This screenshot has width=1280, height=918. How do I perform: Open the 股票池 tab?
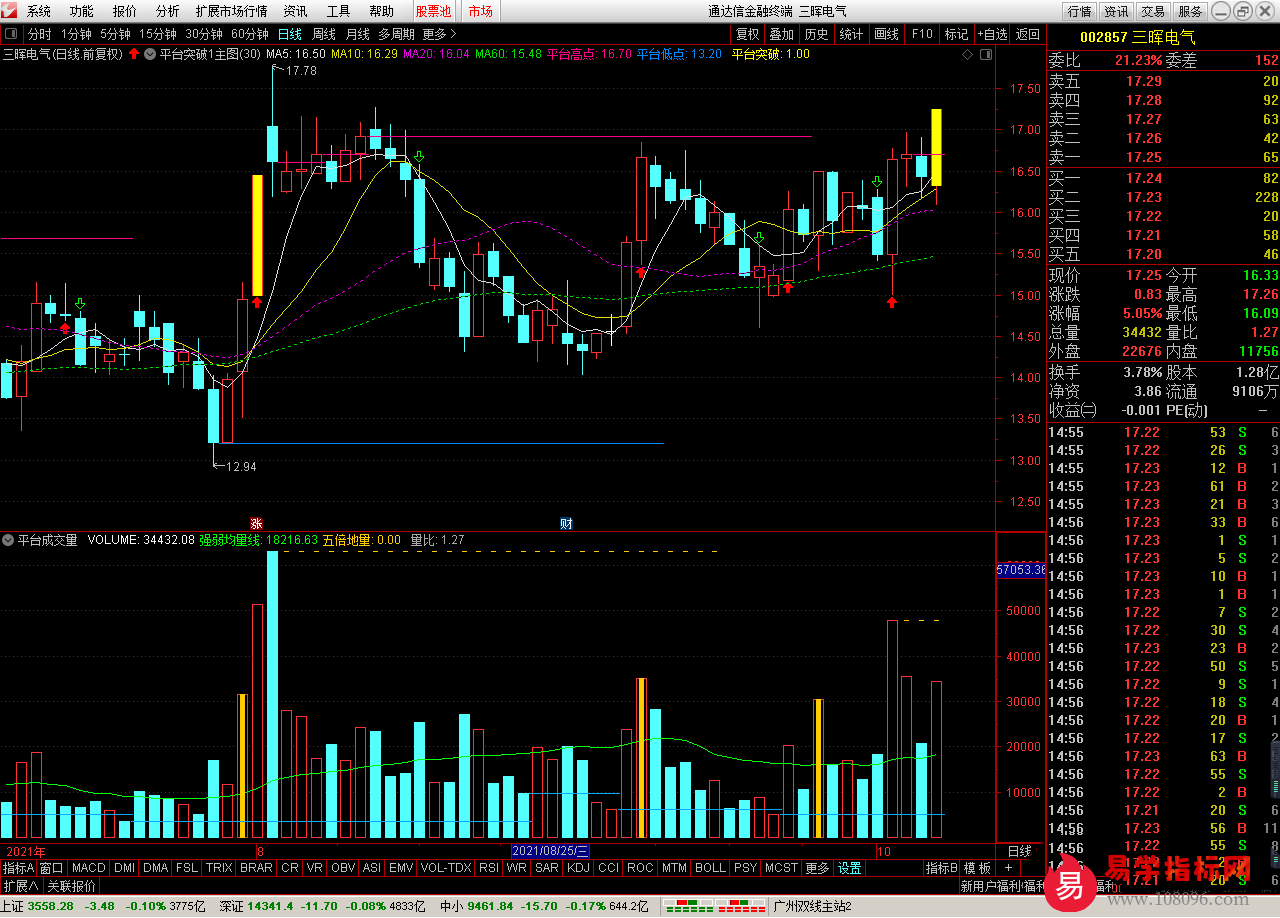(x=433, y=11)
